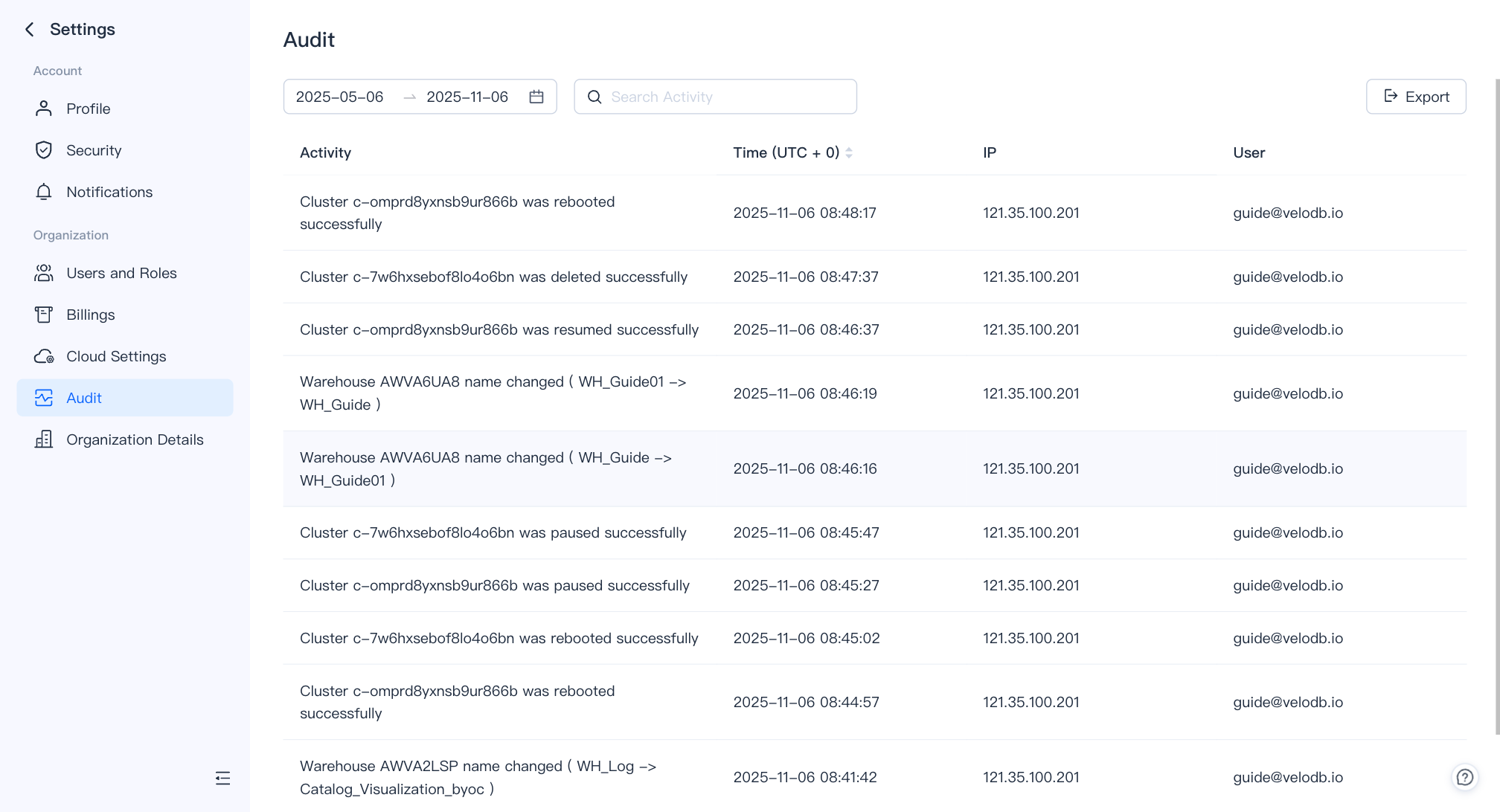Select the Profile account icon
Screen dimensions: 1500x812
click(43, 109)
